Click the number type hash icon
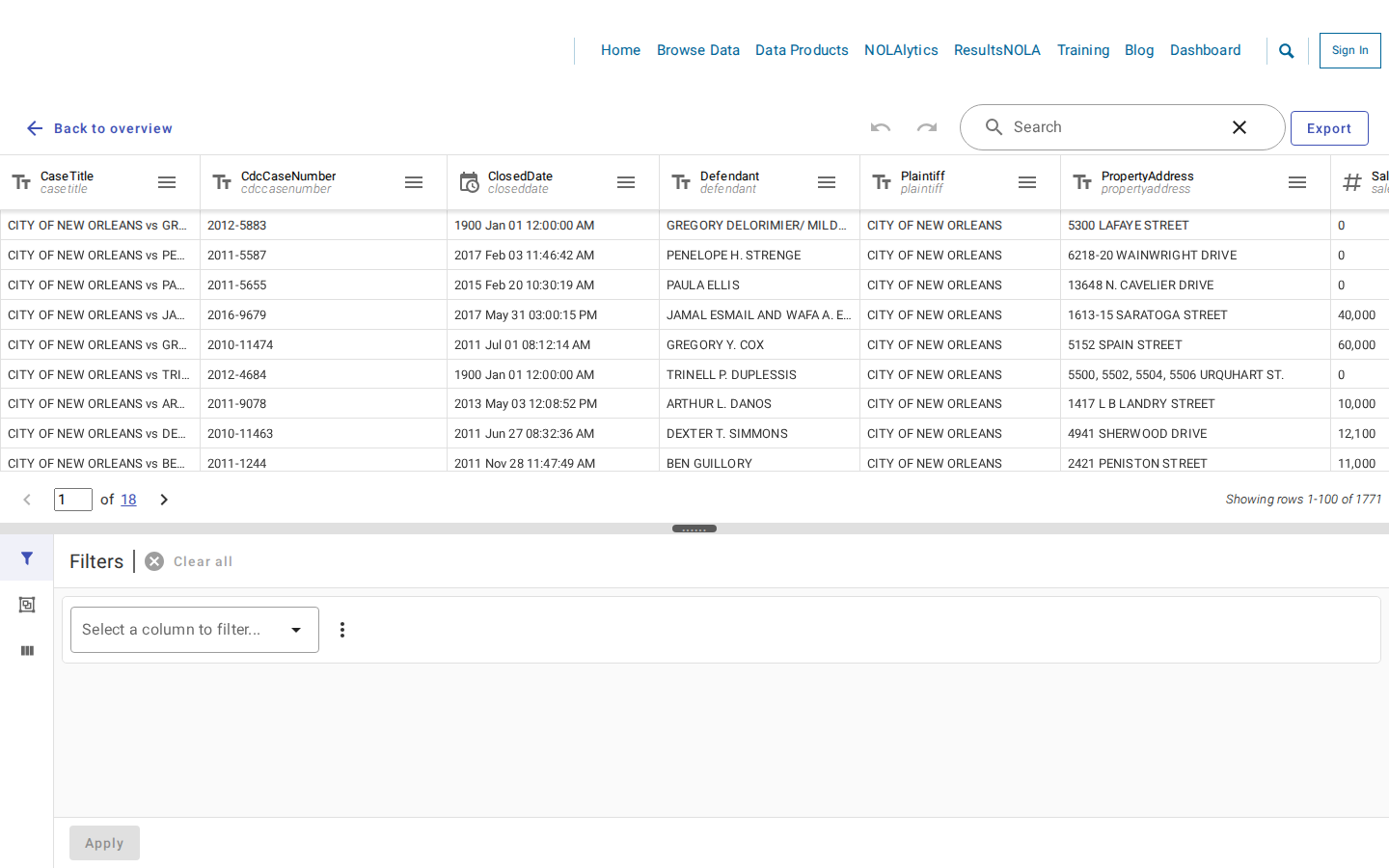This screenshot has width=1389, height=868. [1352, 182]
